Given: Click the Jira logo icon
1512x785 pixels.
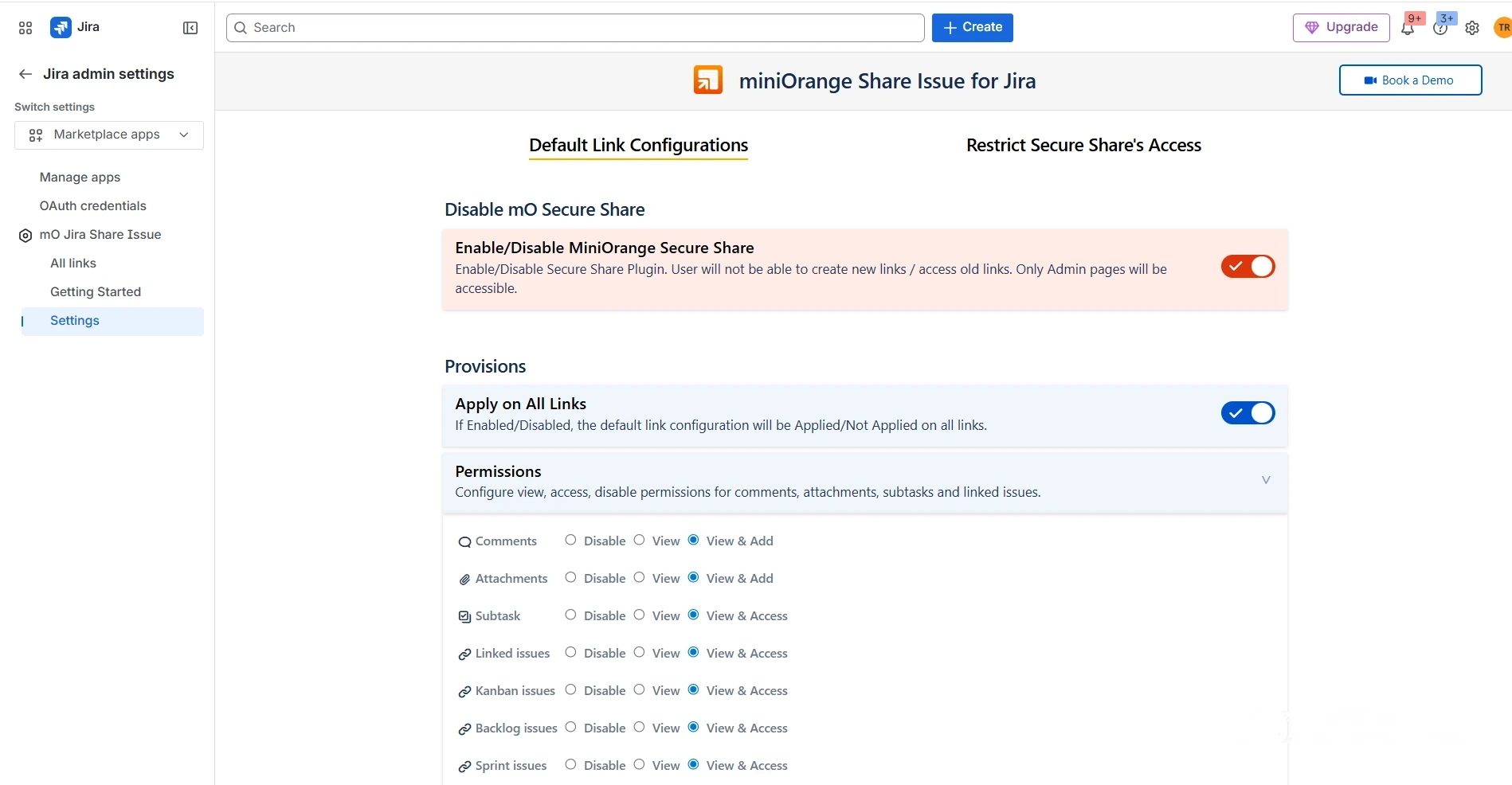Looking at the screenshot, I should click(x=61, y=27).
